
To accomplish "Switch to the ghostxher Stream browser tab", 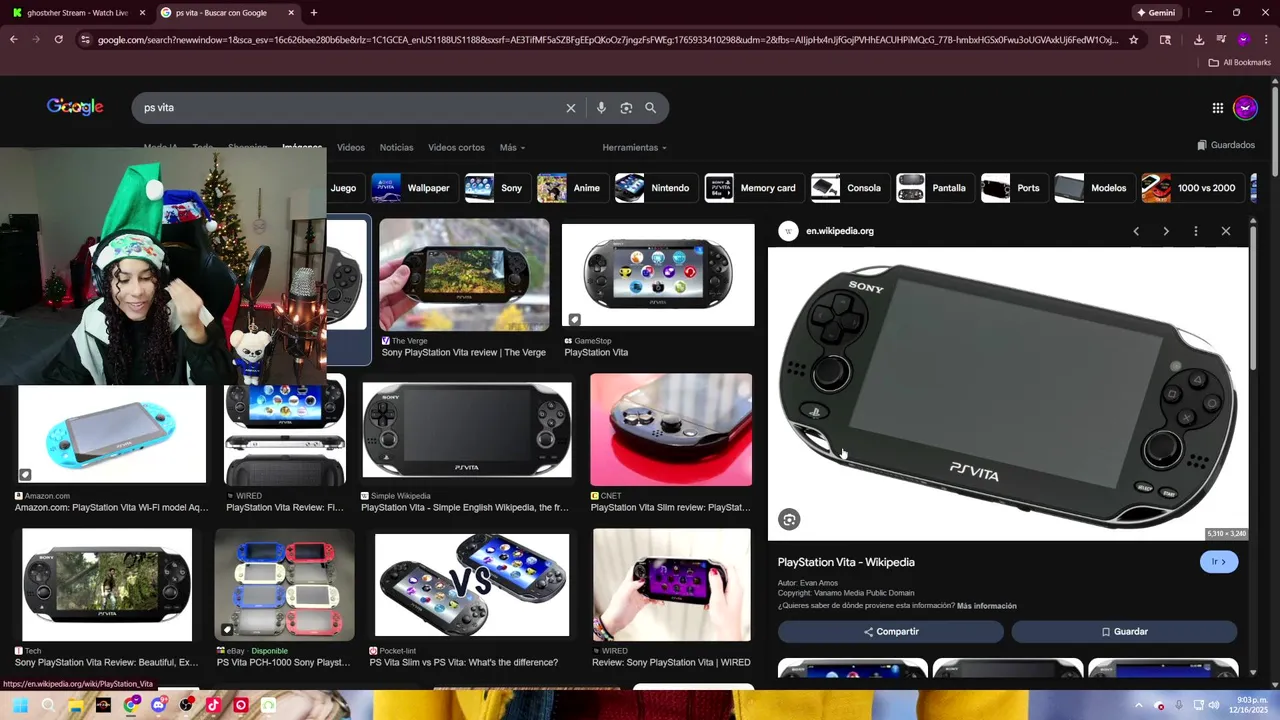I will [78, 13].
